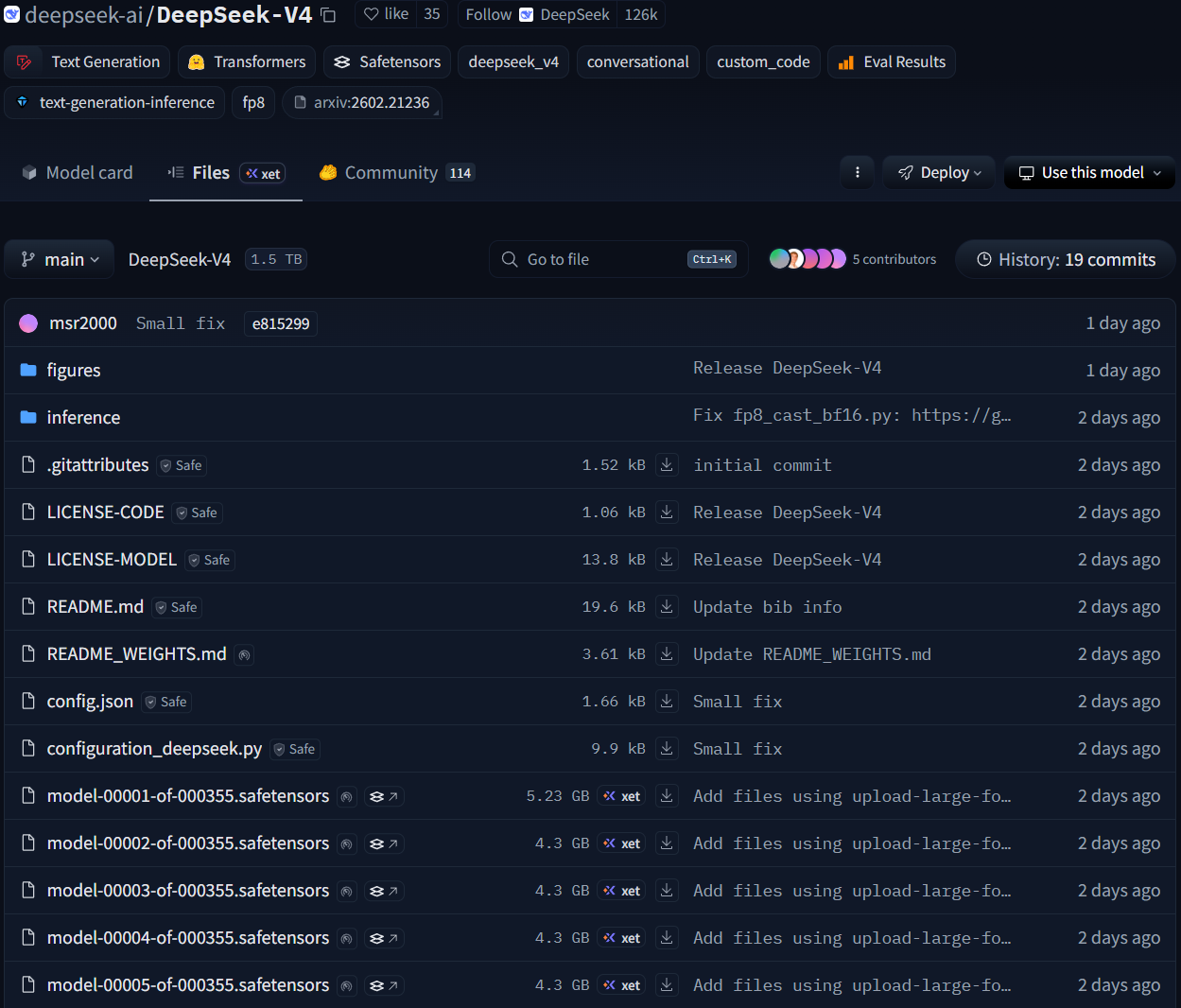Viewport: 1181px width, 1008px height.
Task: Open the Community tab
Action: click(x=397, y=172)
